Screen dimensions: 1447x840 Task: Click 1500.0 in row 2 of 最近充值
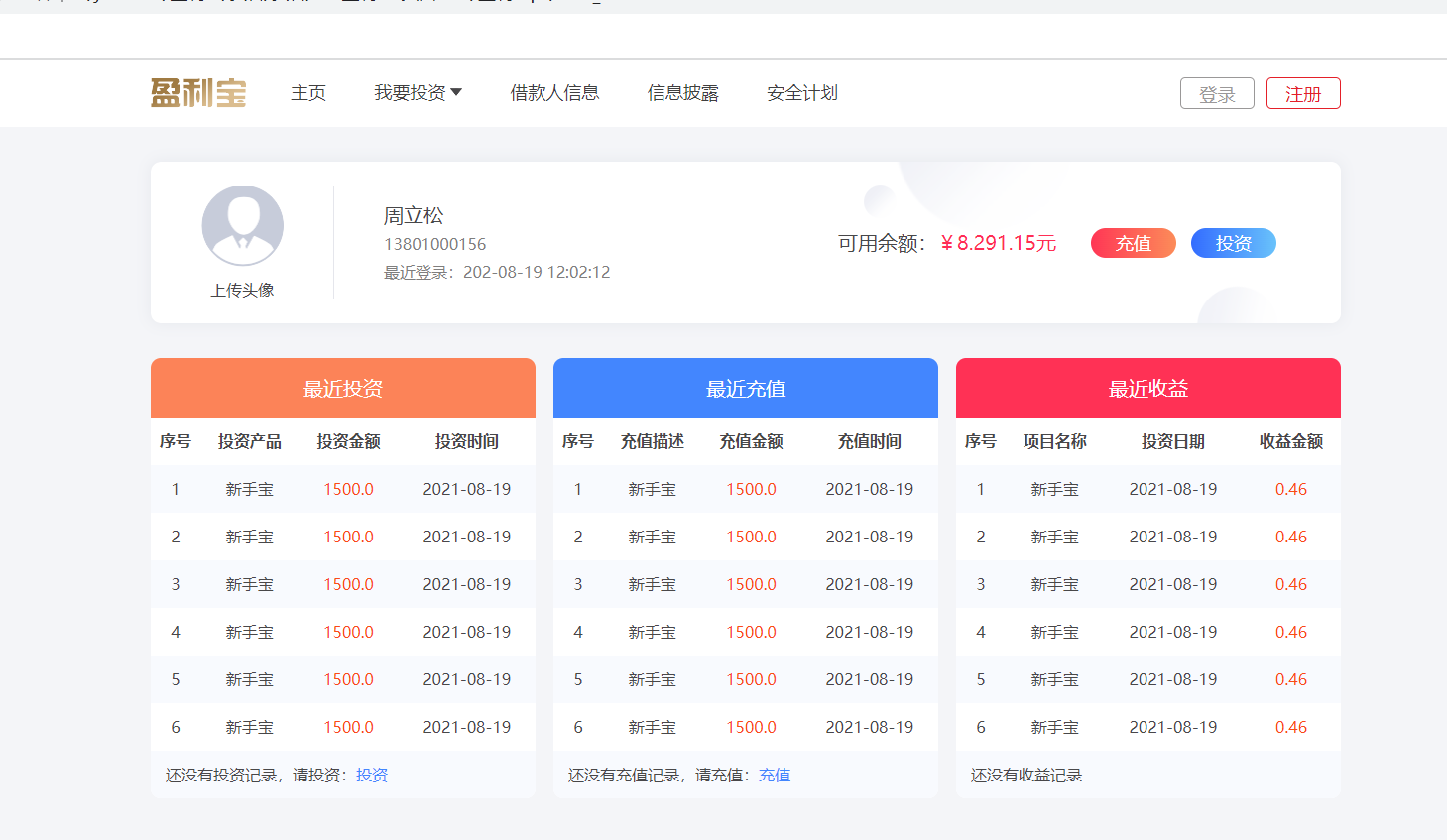click(752, 537)
